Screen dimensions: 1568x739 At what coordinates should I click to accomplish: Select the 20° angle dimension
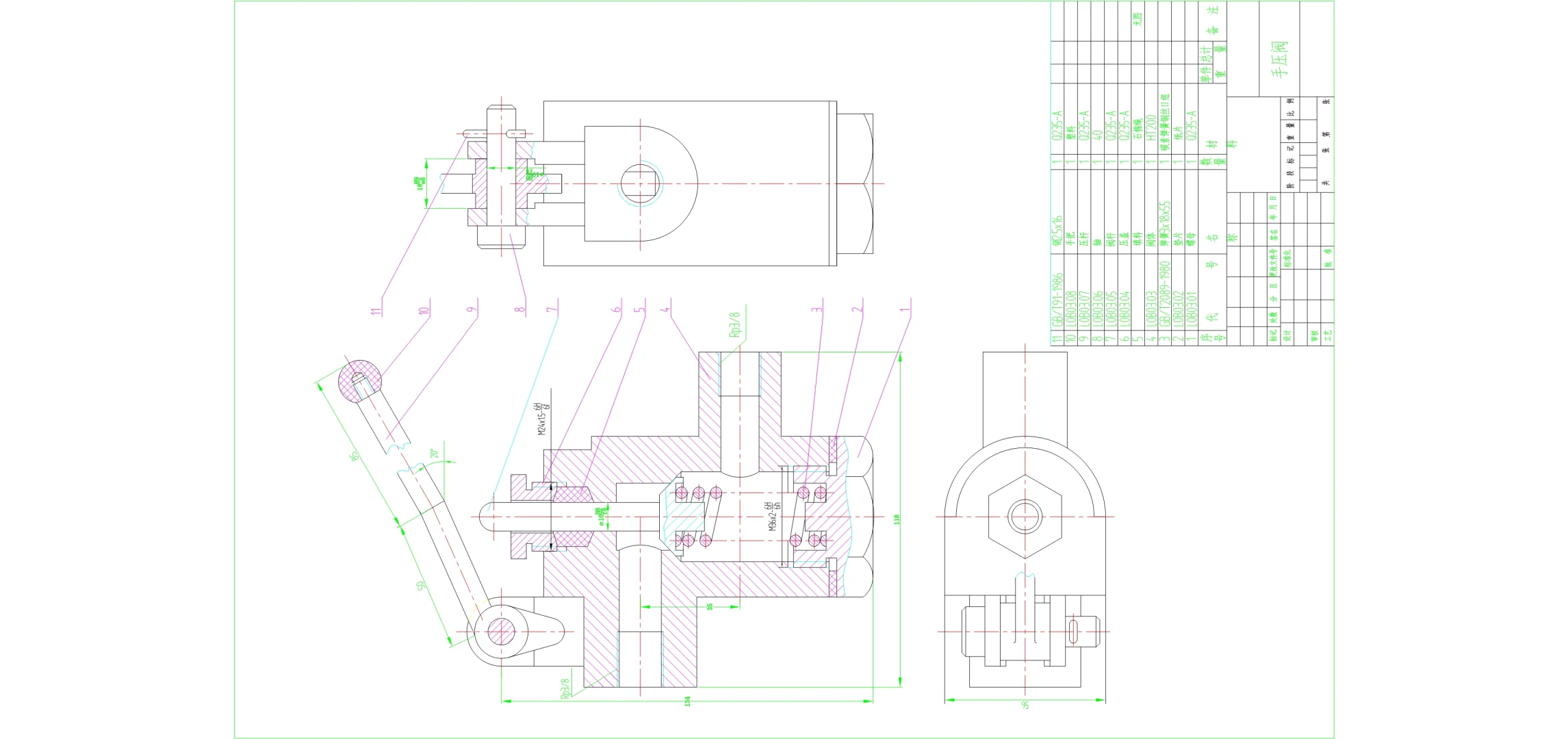tap(433, 454)
